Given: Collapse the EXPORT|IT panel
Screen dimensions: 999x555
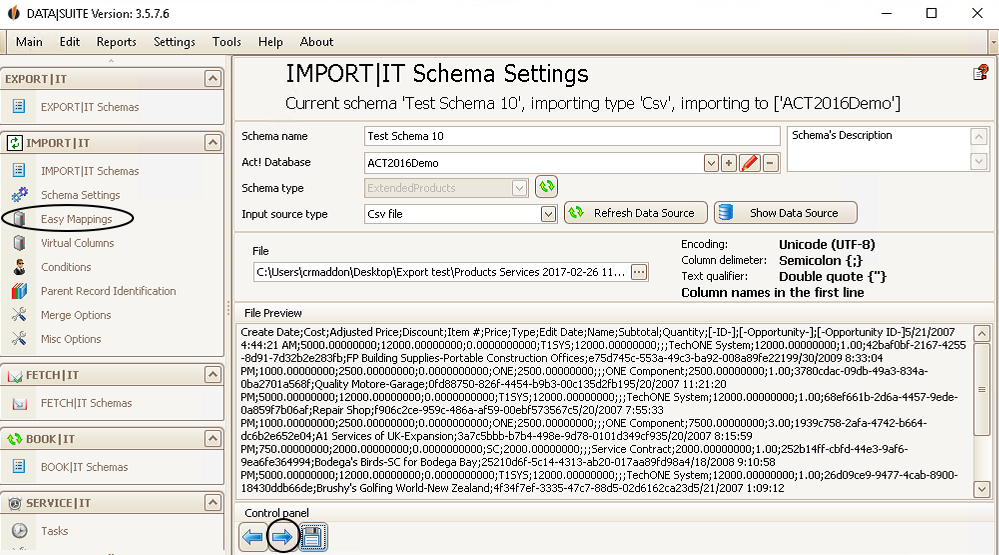Looking at the screenshot, I should point(213,78).
